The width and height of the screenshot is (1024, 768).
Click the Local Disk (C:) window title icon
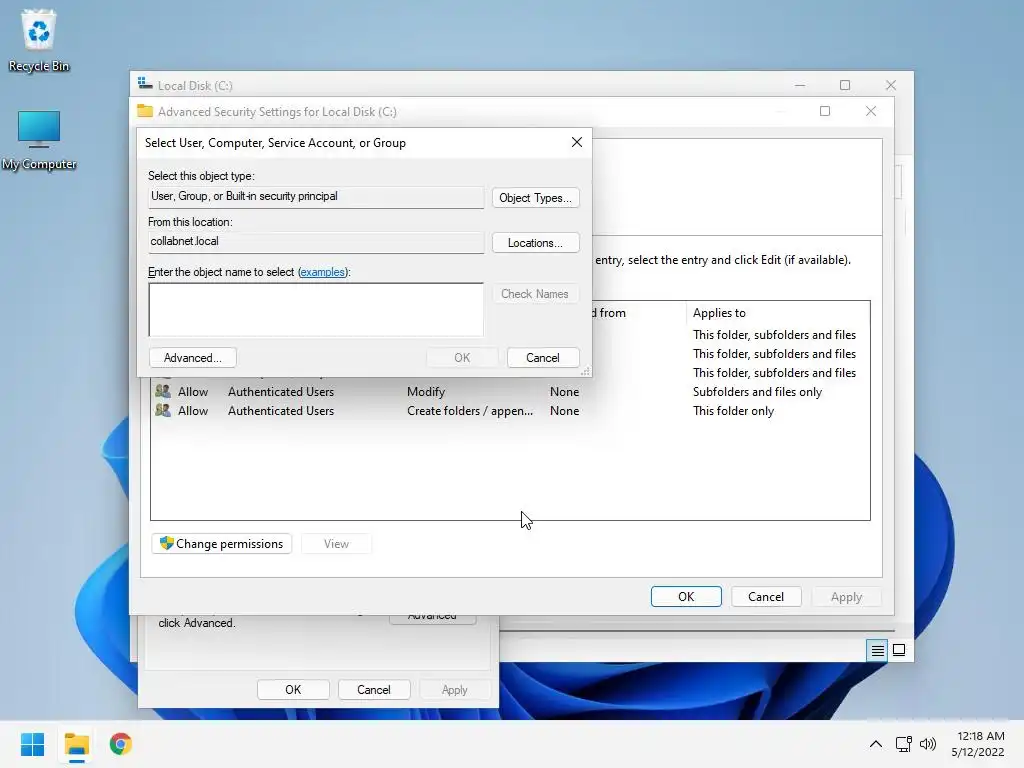point(145,84)
